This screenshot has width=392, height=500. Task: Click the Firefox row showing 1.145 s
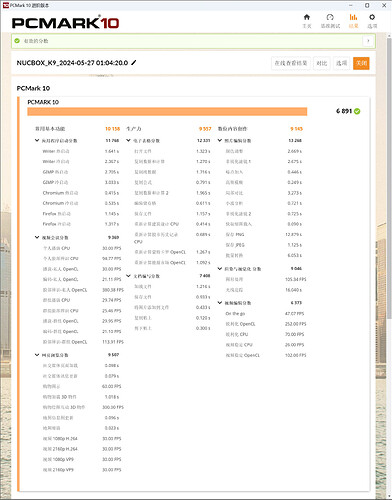(x=81, y=214)
